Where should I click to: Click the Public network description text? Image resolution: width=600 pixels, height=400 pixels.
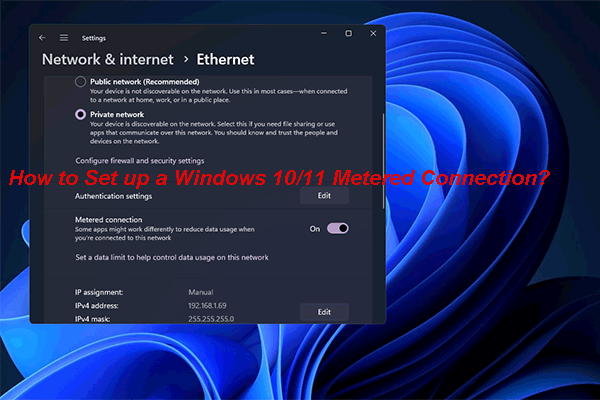coord(218,96)
